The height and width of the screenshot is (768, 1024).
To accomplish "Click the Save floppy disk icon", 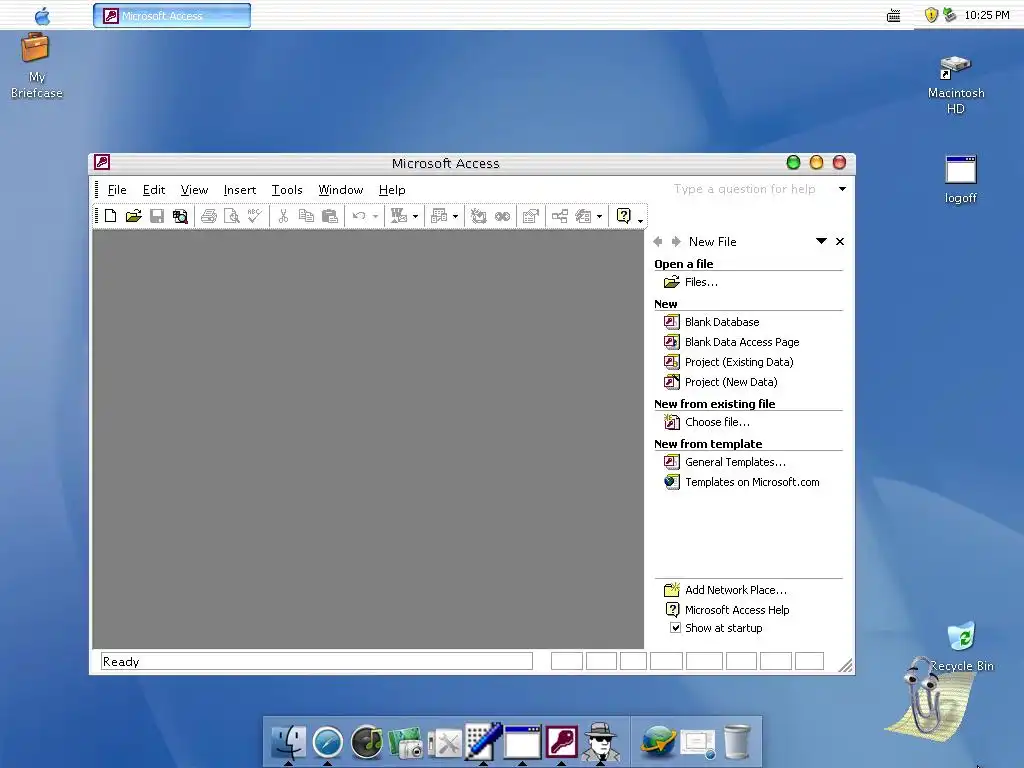I will (157, 216).
